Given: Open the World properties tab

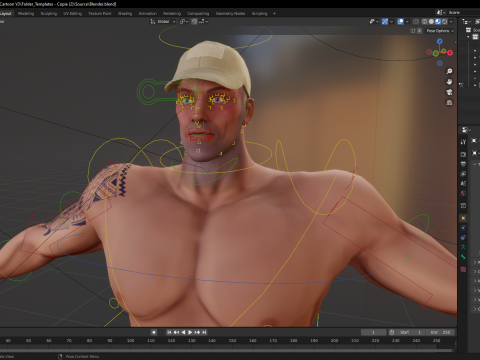Looking at the screenshot, I should (463, 193).
